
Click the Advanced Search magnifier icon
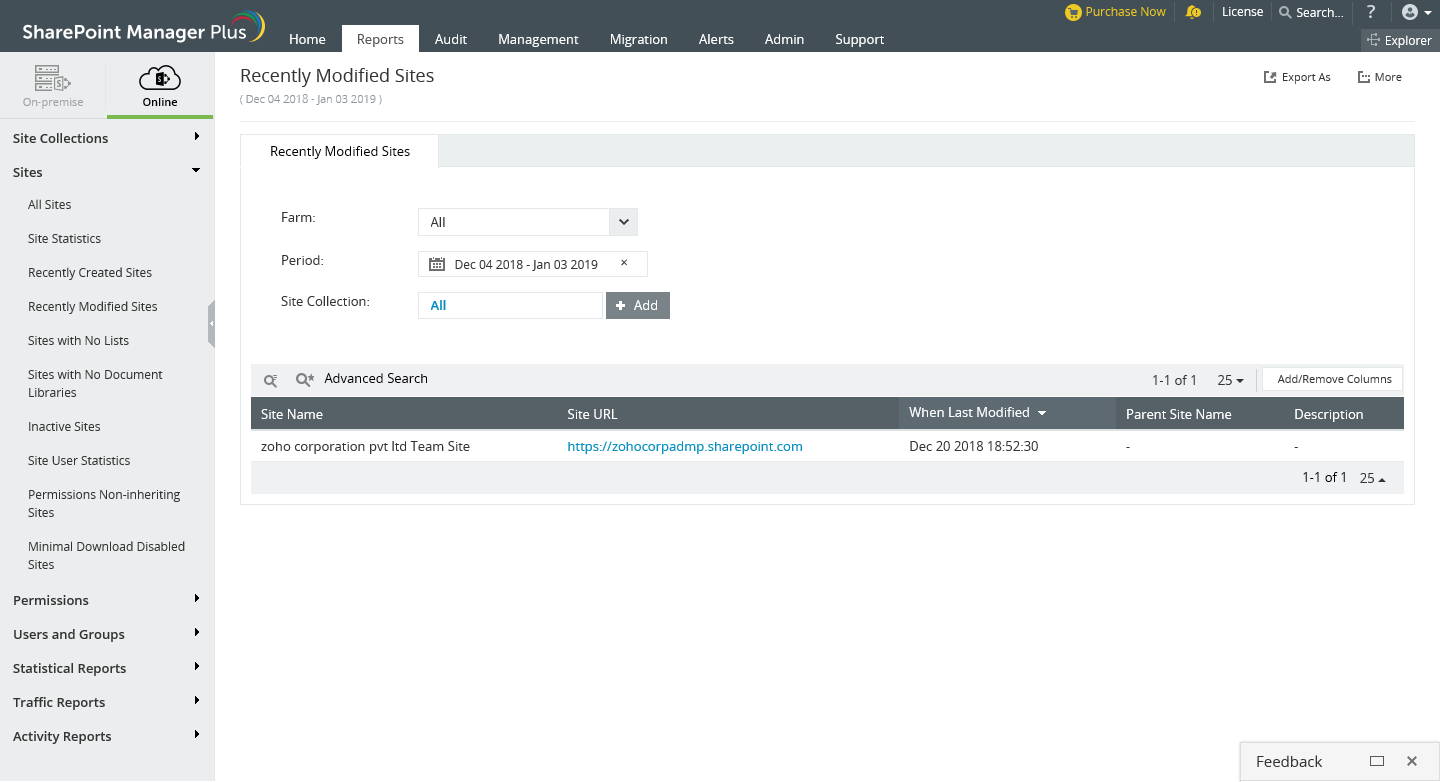(305, 379)
